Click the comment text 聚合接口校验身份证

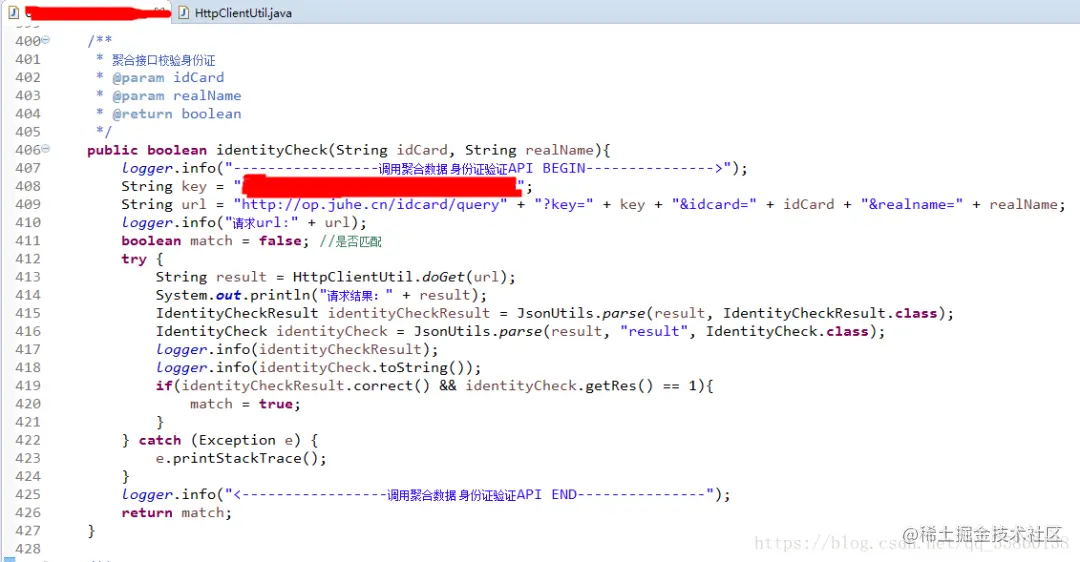pos(164,60)
